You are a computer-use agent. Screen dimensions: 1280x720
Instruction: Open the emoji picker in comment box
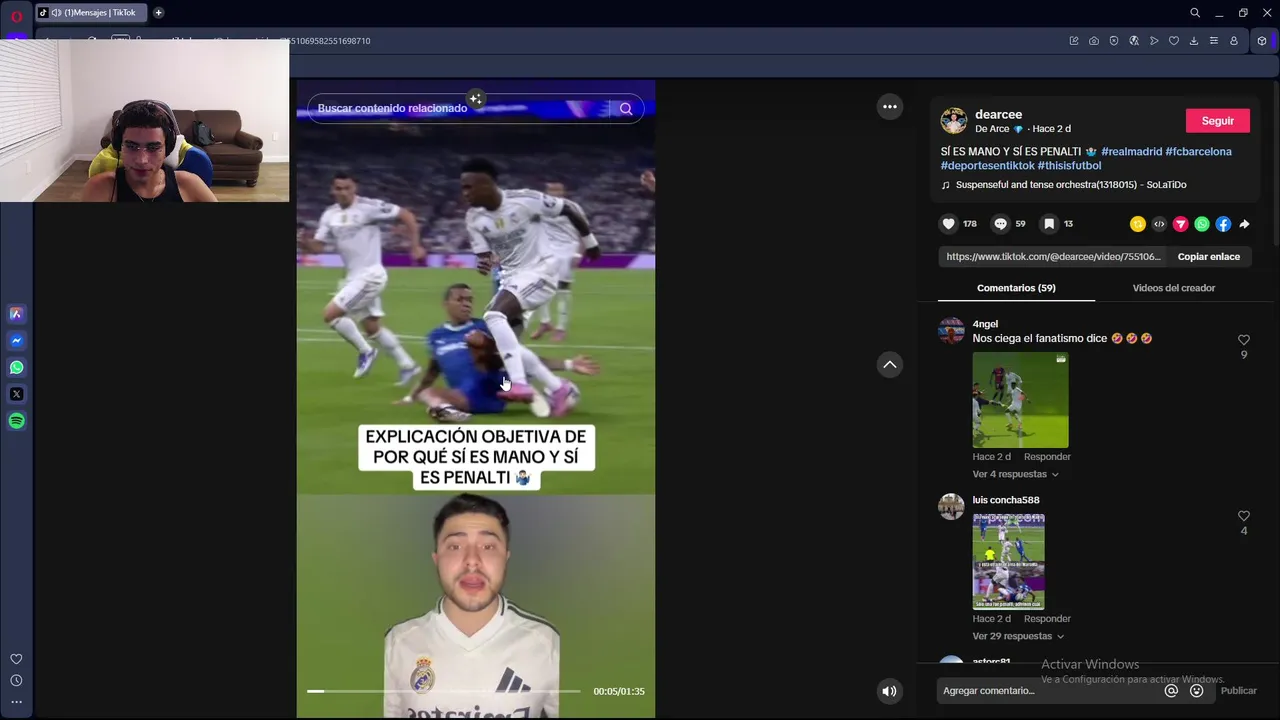[x=1196, y=691]
